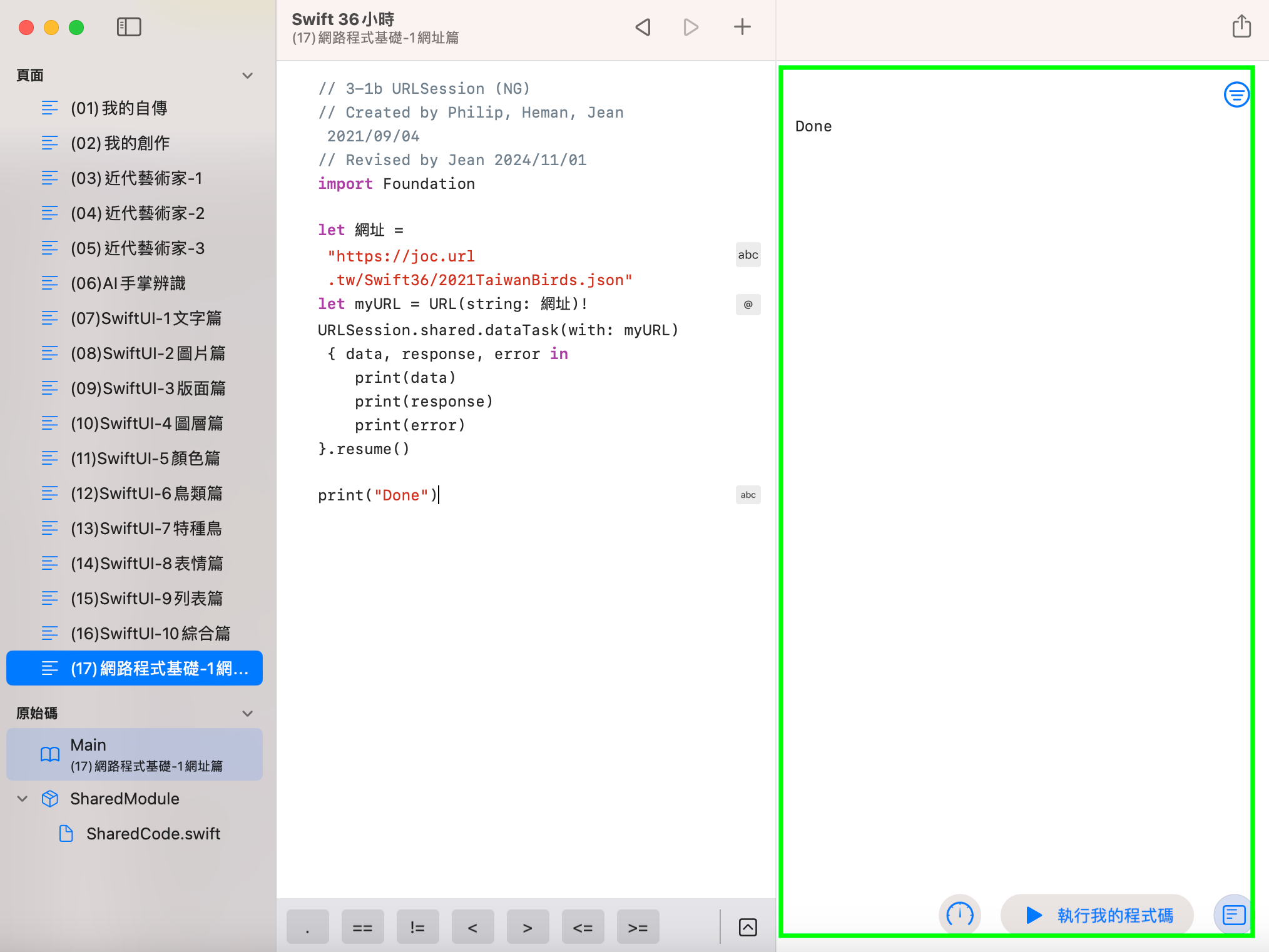The height and width of the screenshot is (952, 1269).
Task: Collapse the 頁面 section
Action: click(x=248, y=76)
